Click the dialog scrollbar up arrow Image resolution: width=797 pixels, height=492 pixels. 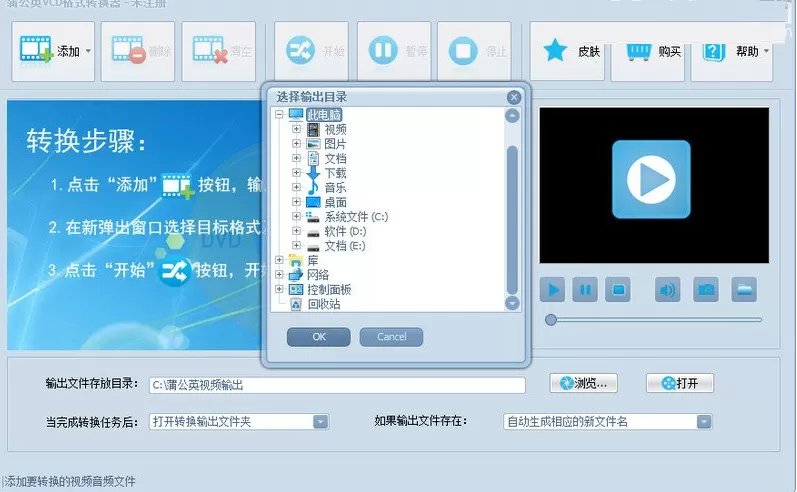click(x=512, y=116)
